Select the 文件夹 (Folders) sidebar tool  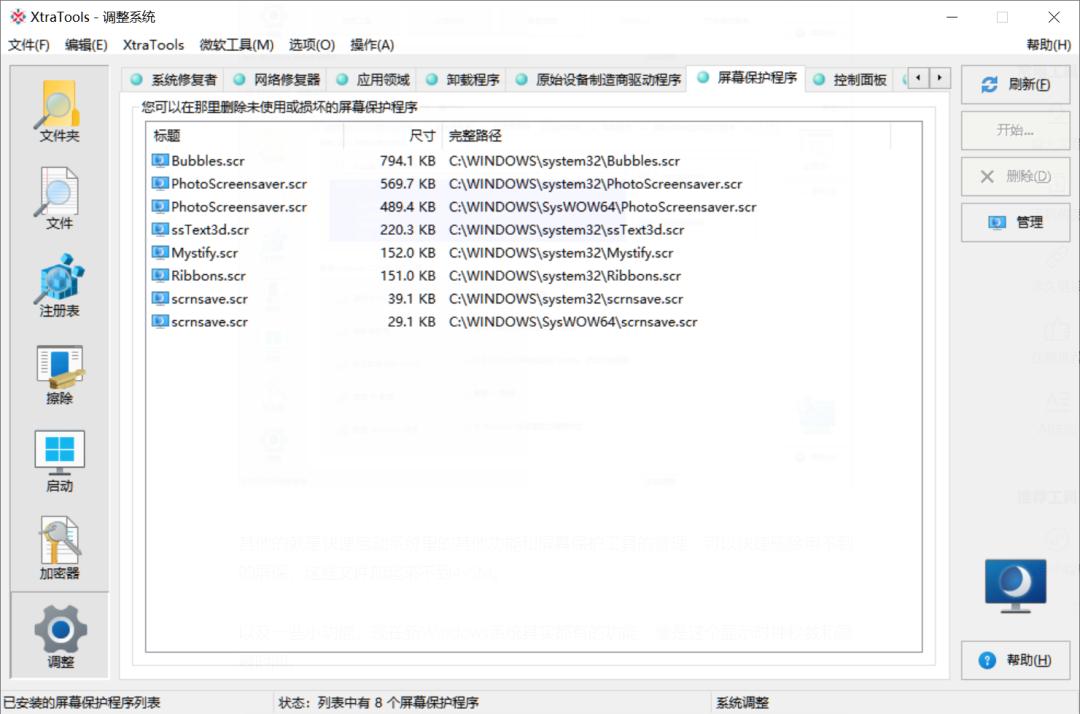coord(58,107)
